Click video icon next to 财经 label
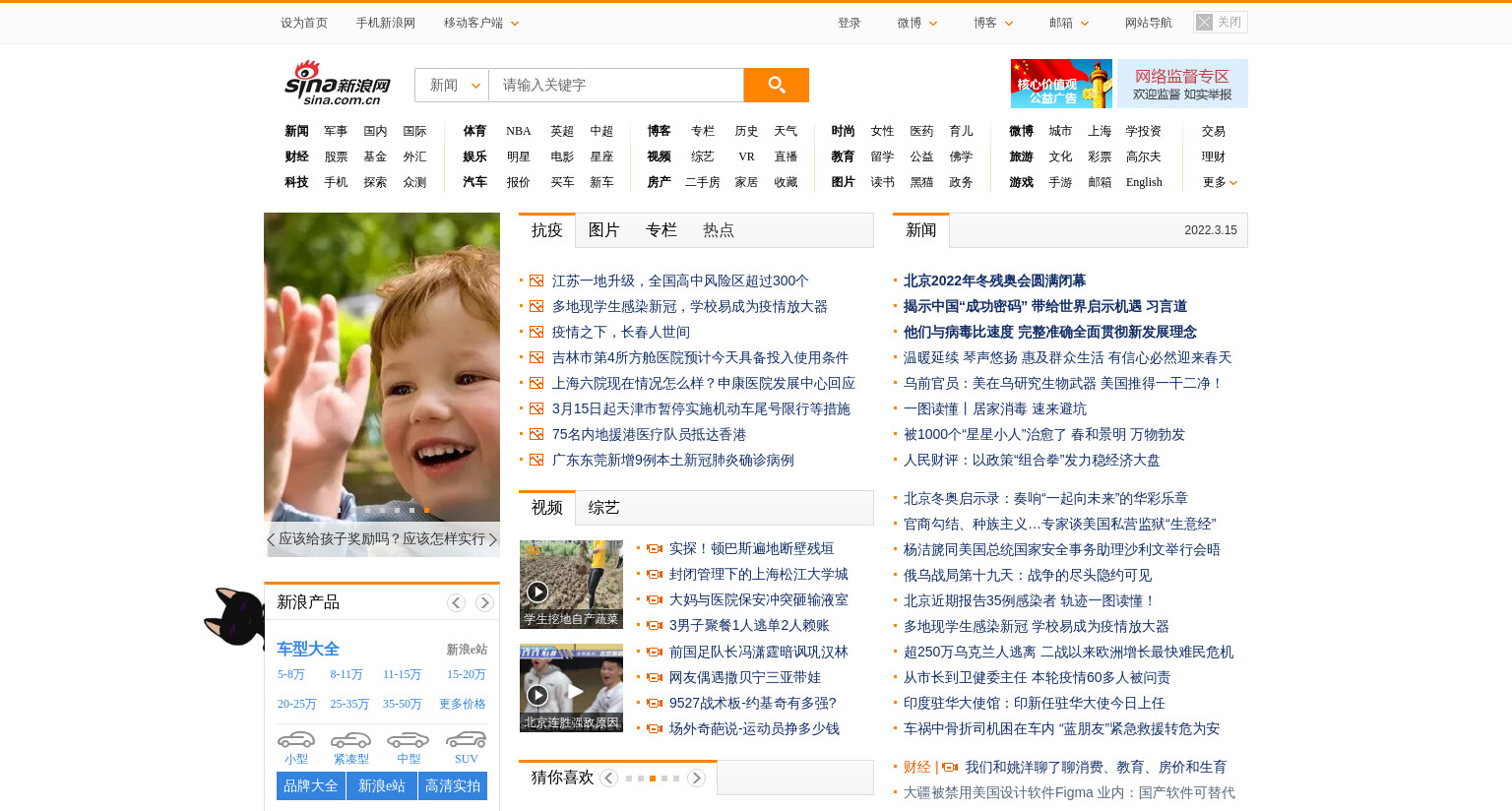The width and height of the screenshot is (1512, 811). 950,767
